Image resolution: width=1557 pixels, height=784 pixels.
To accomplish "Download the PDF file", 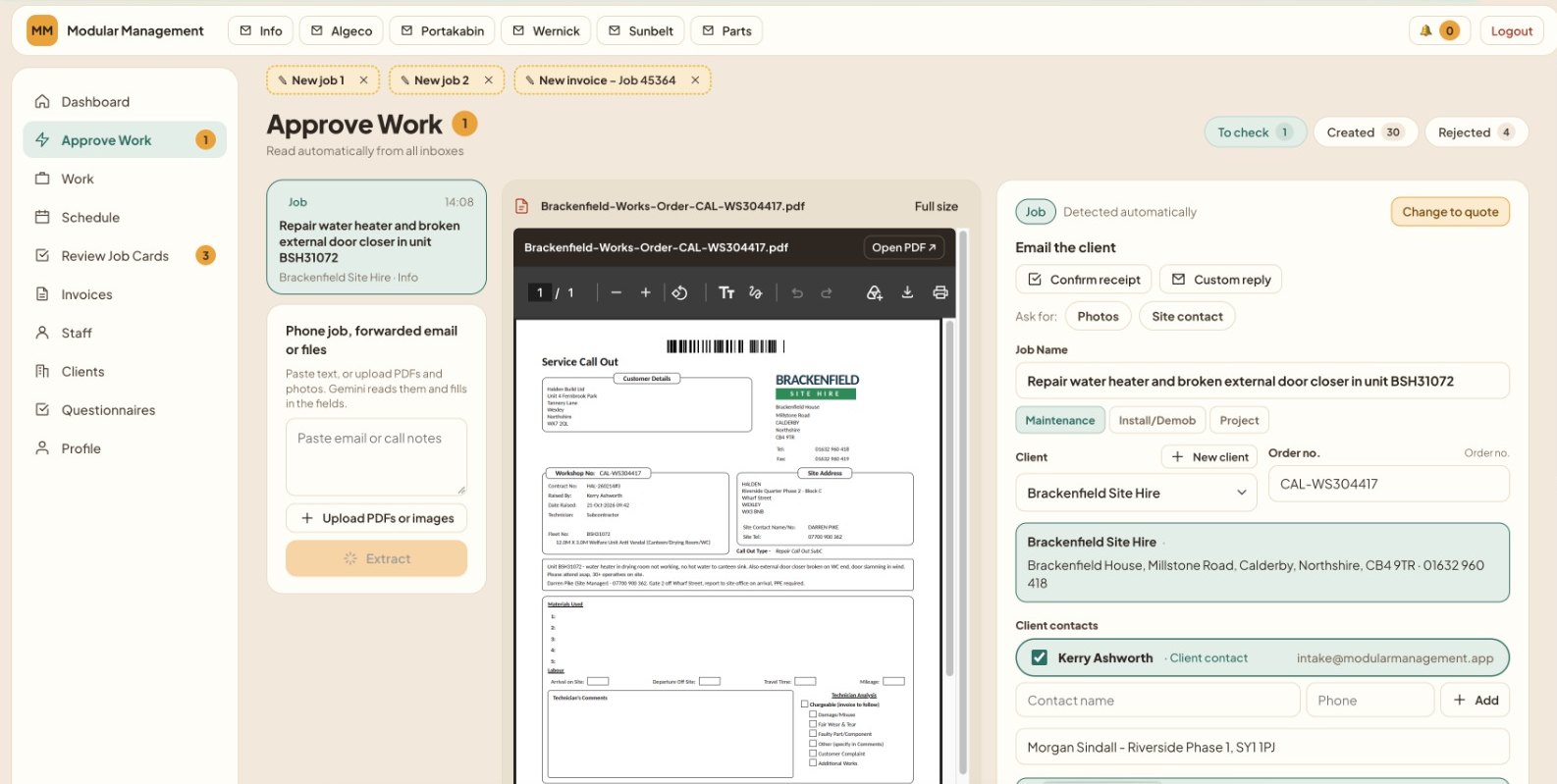I will click(907, 292).
